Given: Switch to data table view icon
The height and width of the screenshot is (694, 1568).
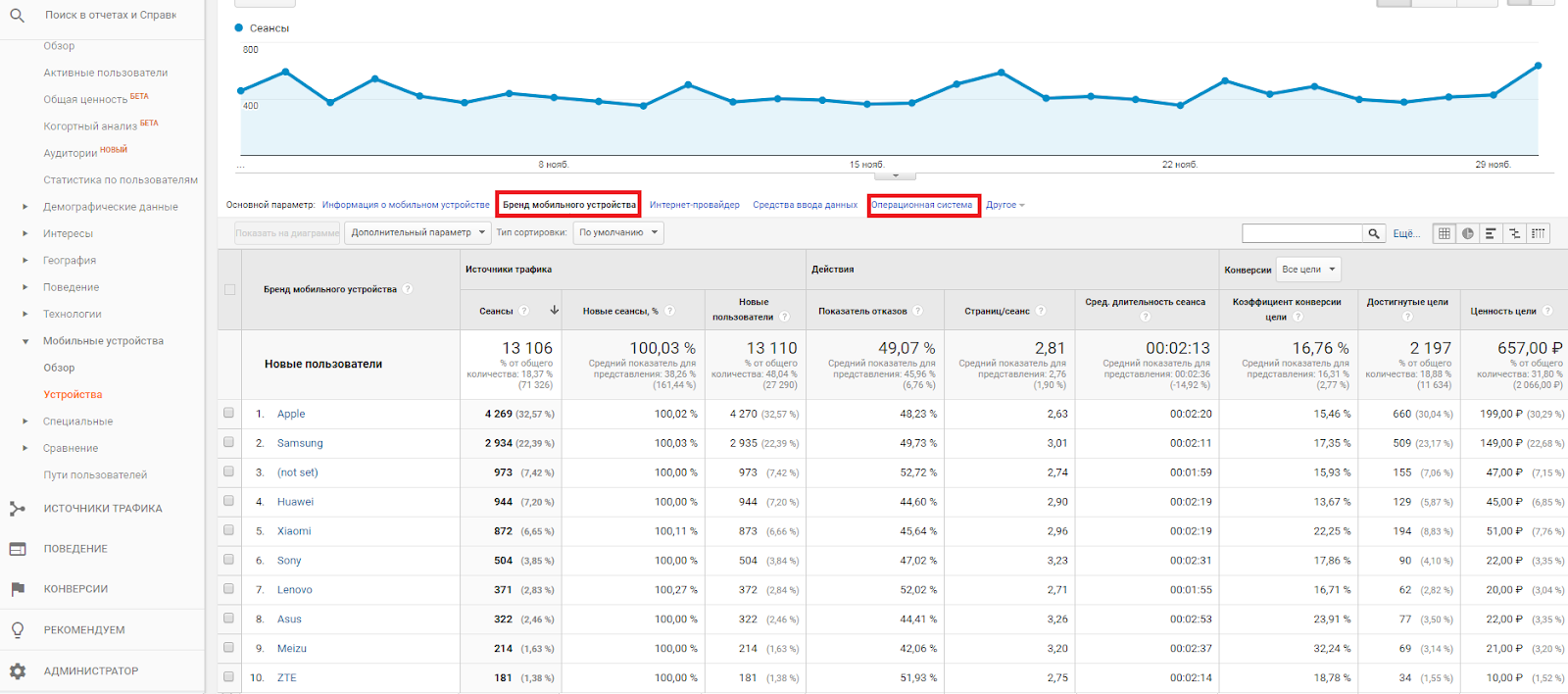Looking at the screenshot, I should (x=1445, y=233).
